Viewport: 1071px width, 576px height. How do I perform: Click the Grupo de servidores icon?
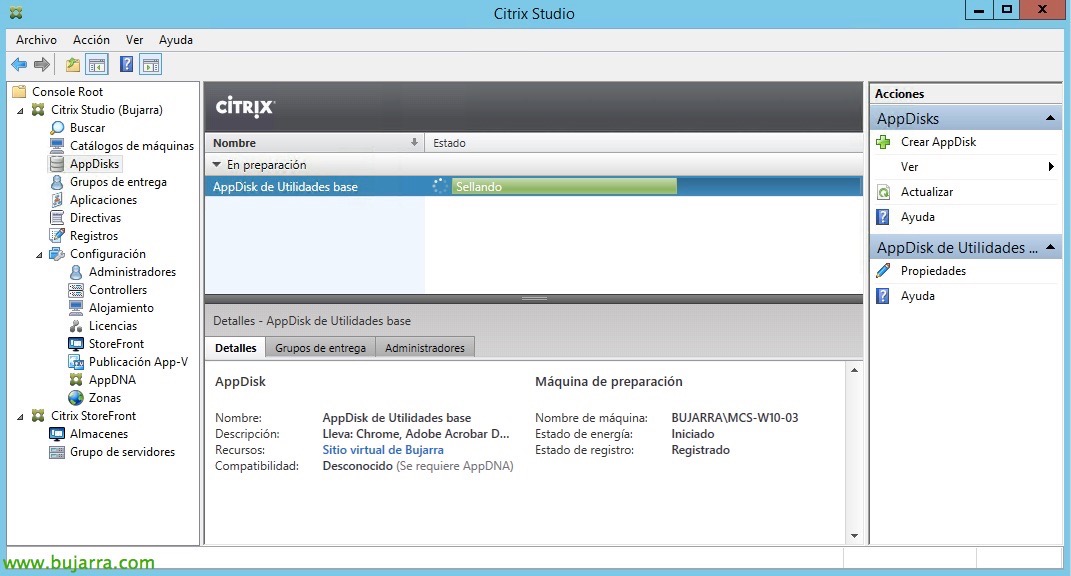coord(57,452)
